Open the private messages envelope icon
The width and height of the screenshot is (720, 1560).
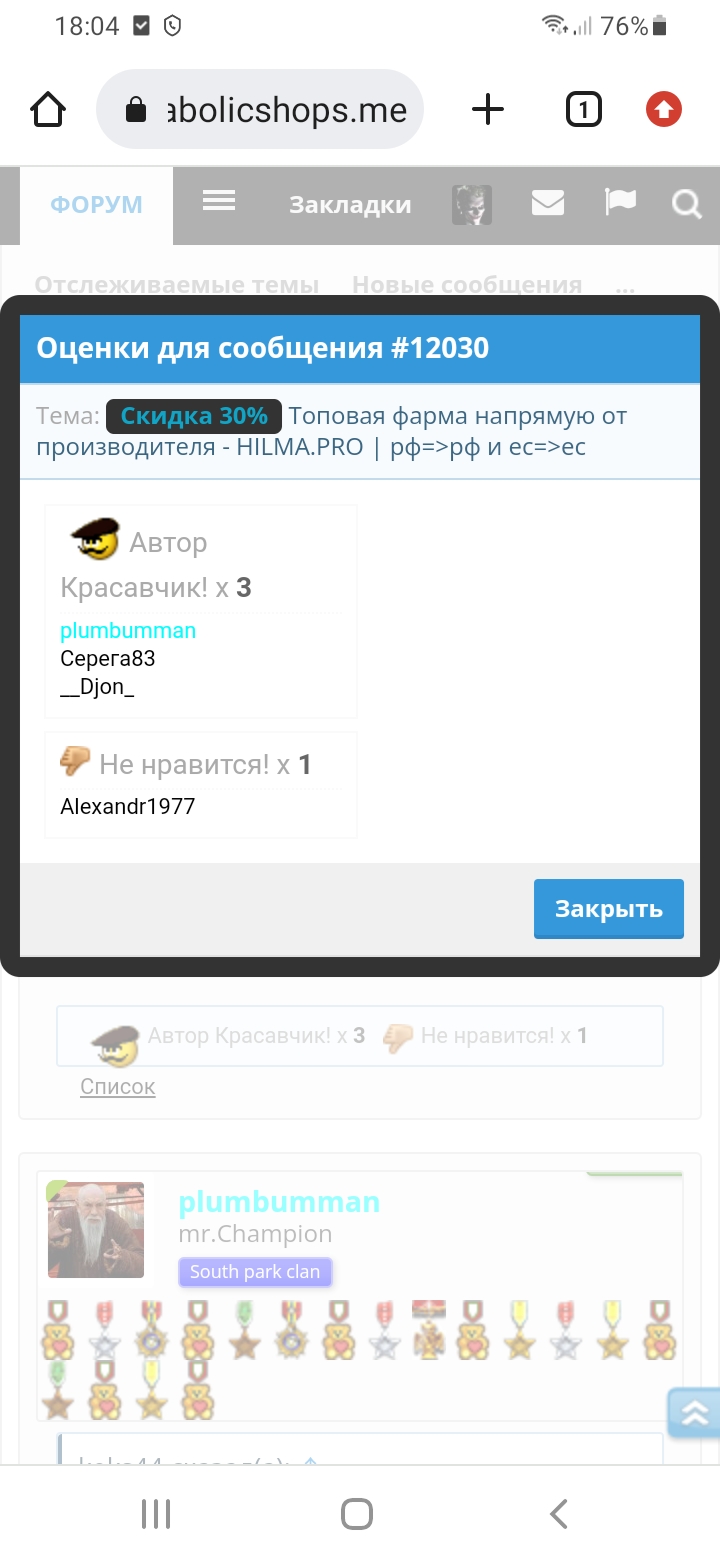click(548, 203)
